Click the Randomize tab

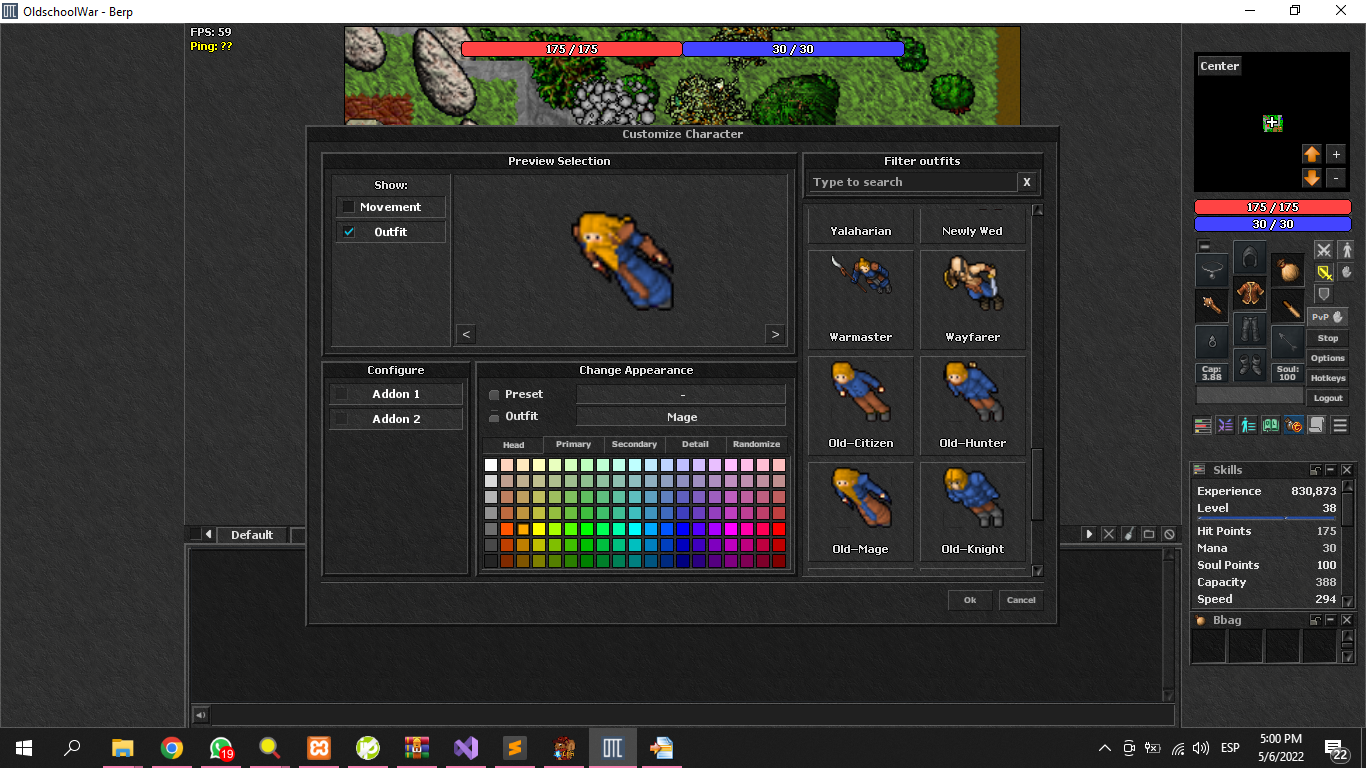[756, 444]
